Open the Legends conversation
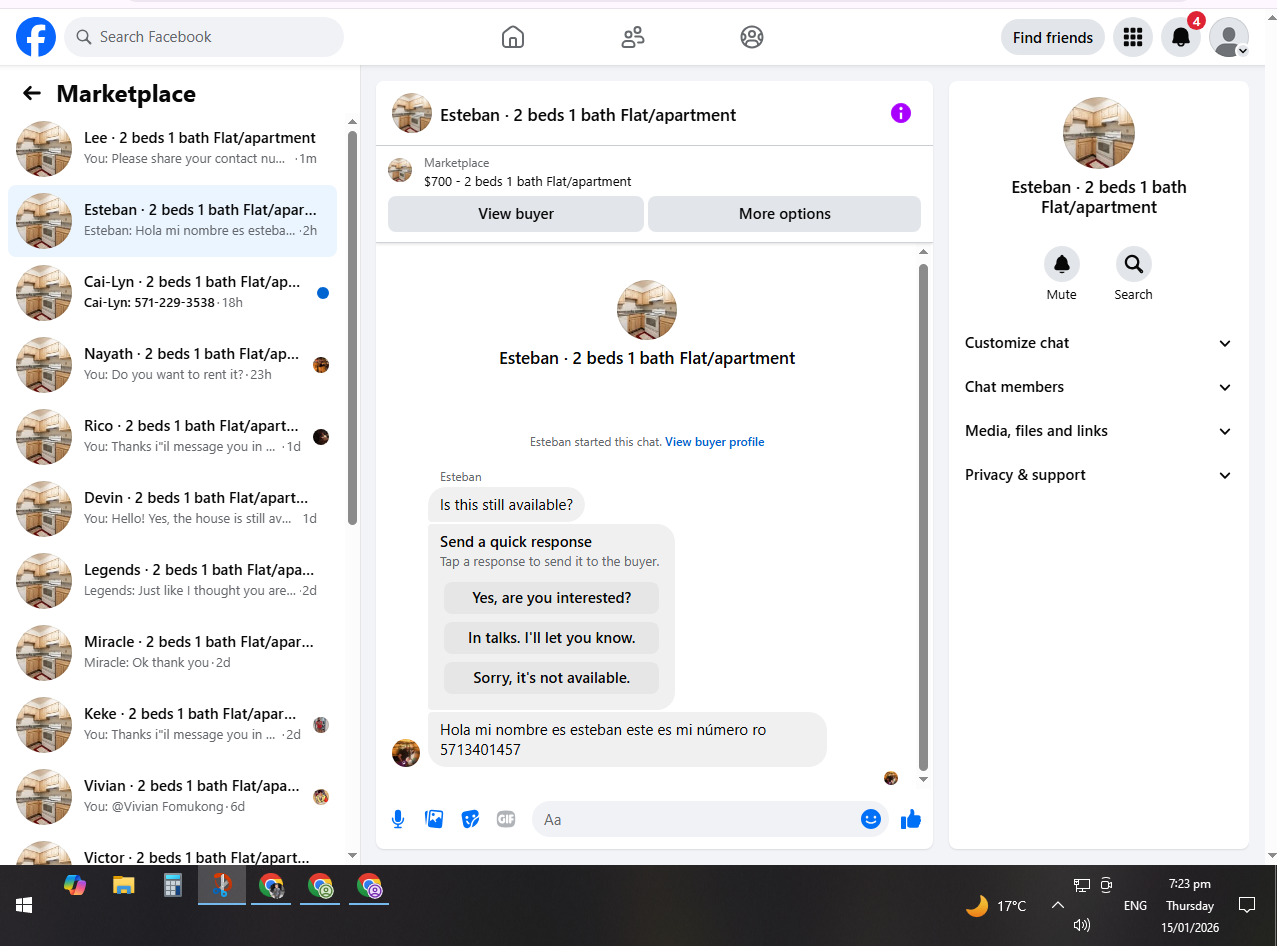1277x946 pixels. pyautogui.click(x=172, y=581)
